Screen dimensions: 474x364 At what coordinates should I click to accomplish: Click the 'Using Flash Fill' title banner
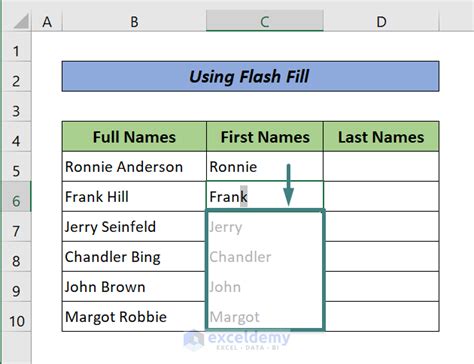point(250,76)
